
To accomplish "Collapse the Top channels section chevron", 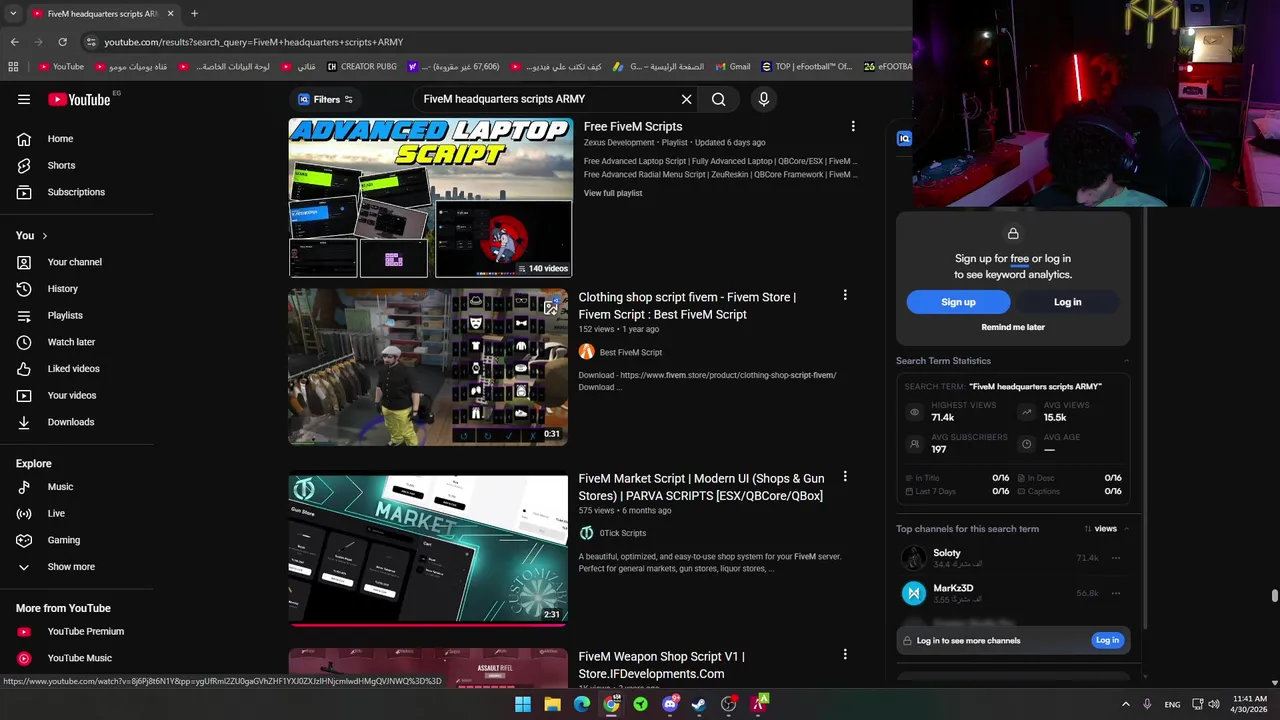I will coord(1126,529).
